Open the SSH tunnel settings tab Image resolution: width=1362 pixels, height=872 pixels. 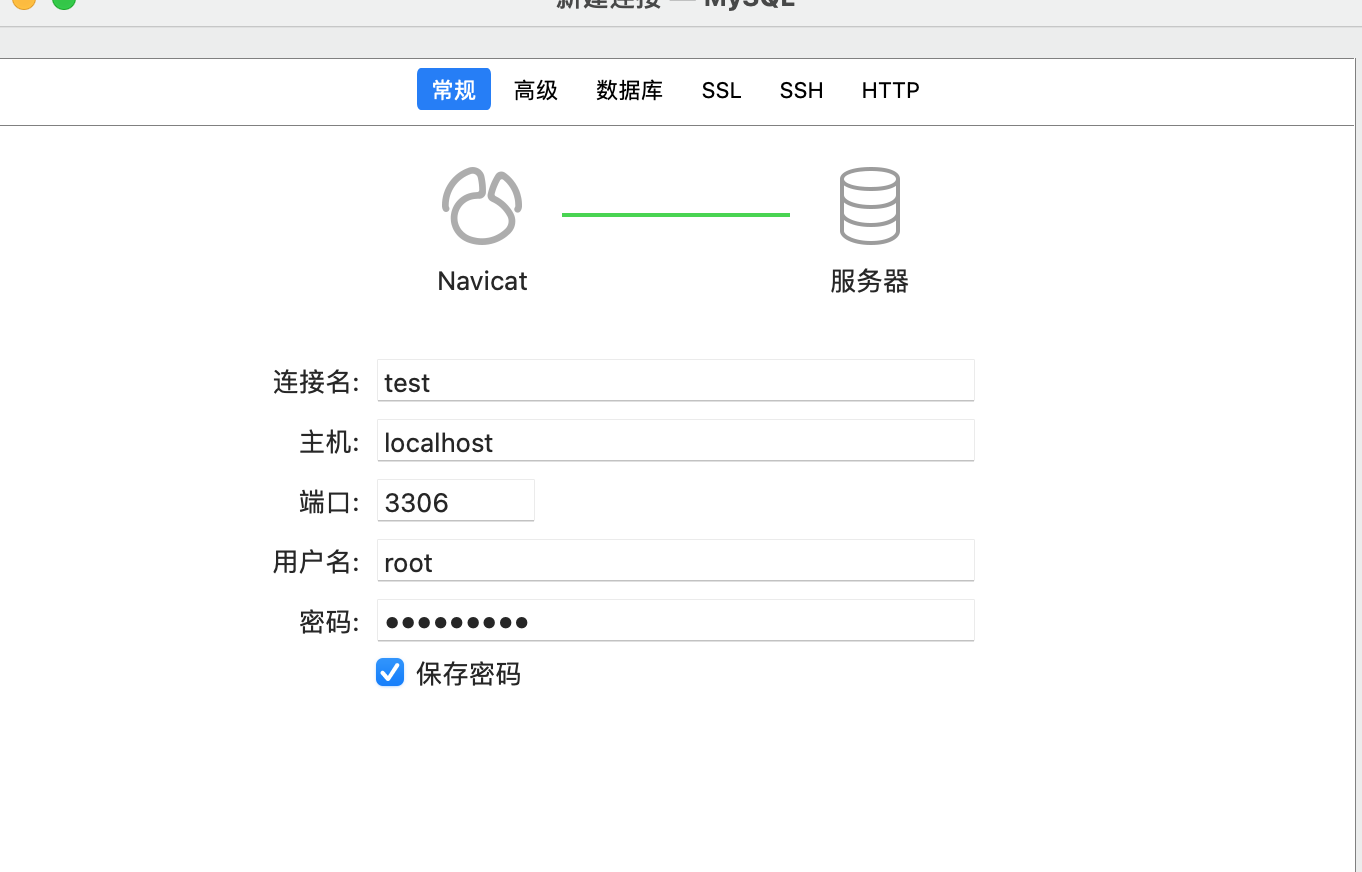click(x=801, y=90)
